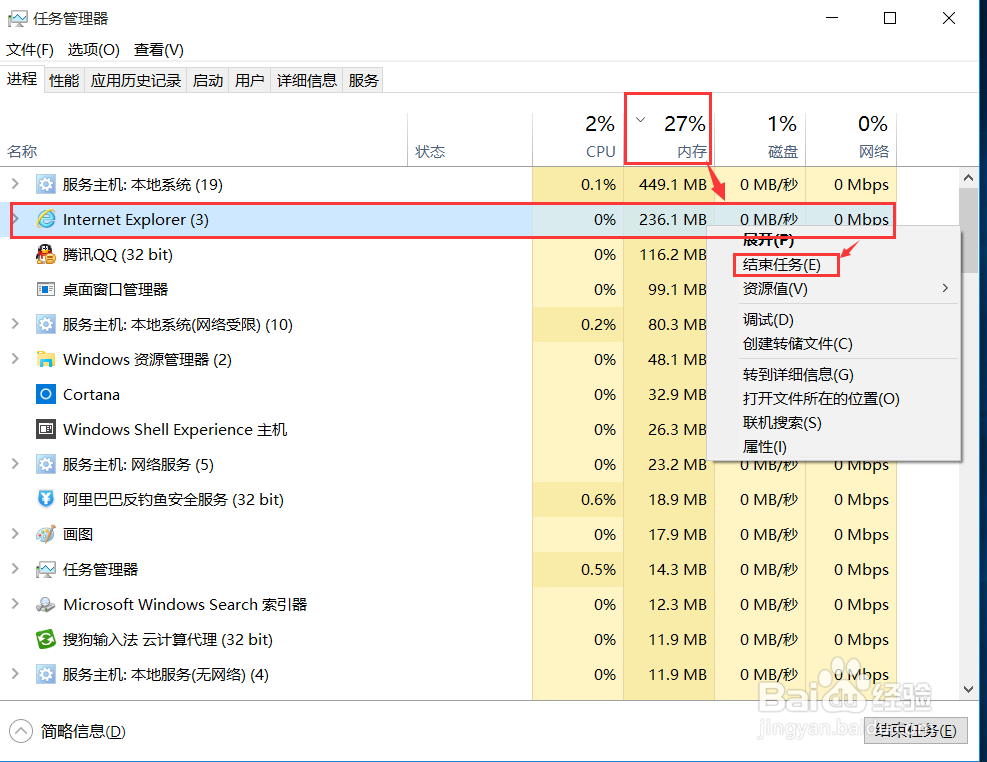Open the 查看(V) menu
Viewport: 987px width, 762px height.
point(159,50)
